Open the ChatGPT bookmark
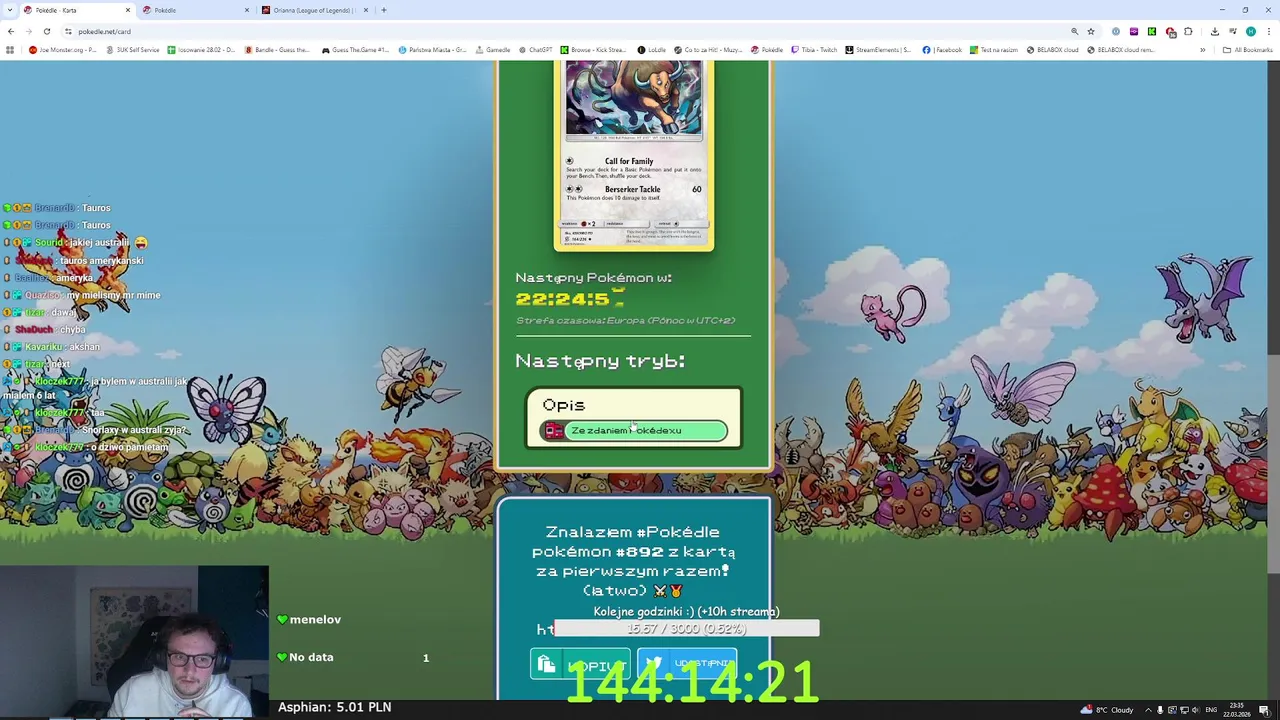The image size is (1280, 720). coord(535,50)
